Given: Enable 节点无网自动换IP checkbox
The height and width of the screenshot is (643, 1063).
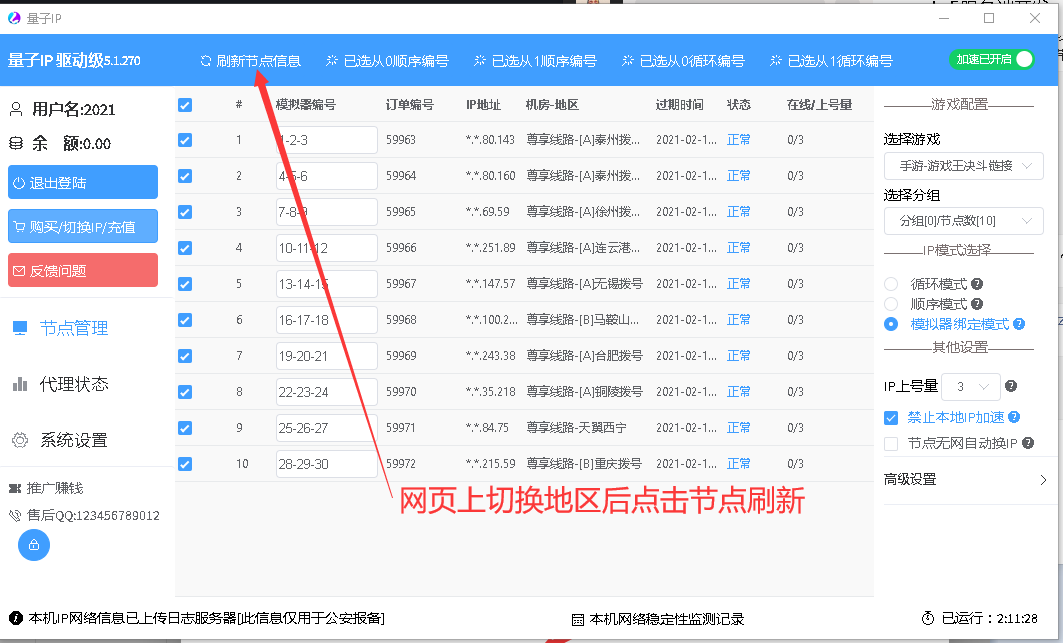Looking at the screenshot, I should click(891, 443).
